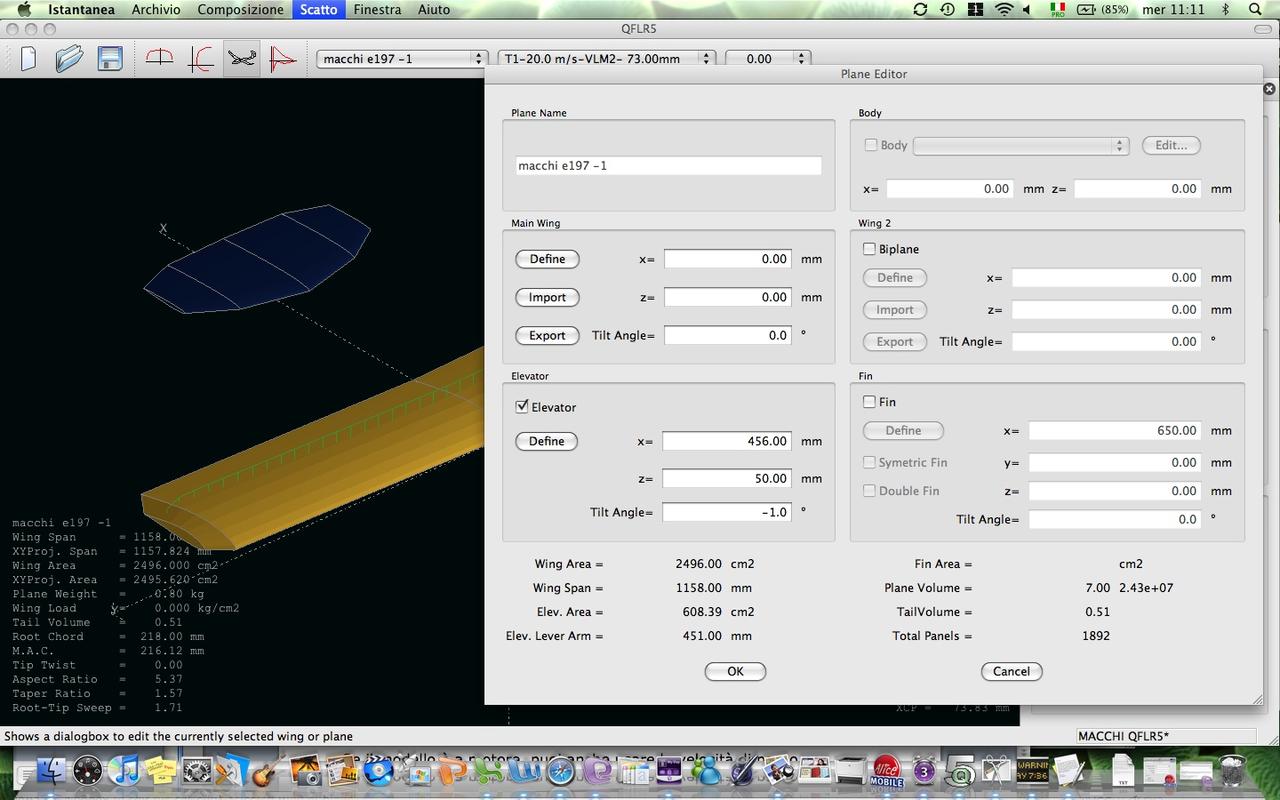Open the macchi e197 -1 plane dropdown
Image resolution: width=1280 pixels, height=800 pixels.
click(402, 59)
